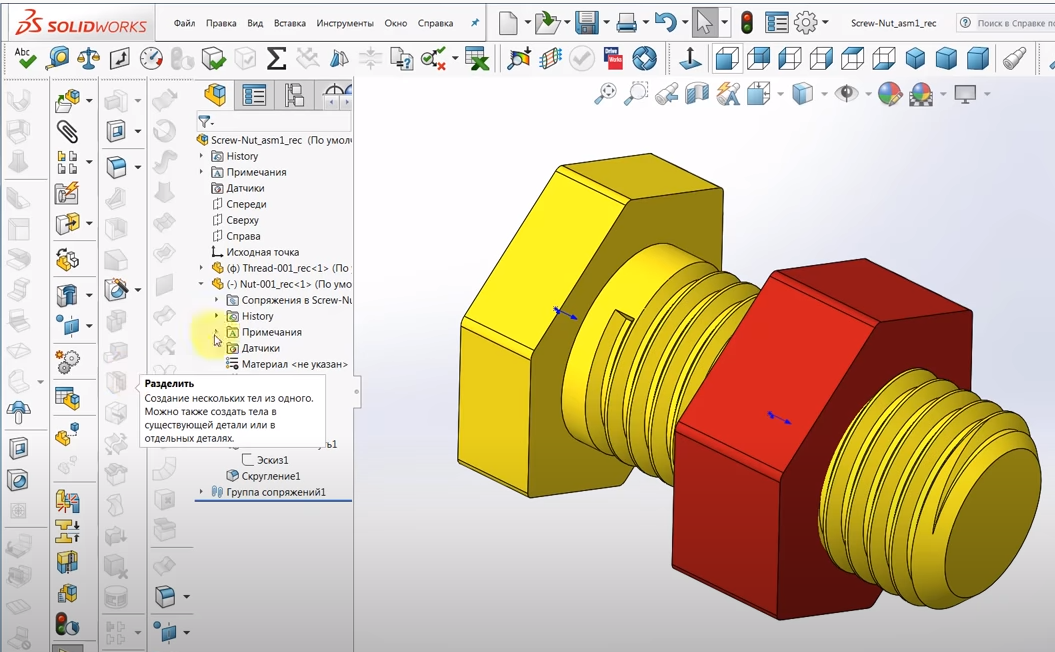Open the Save dropdown arrow

(x=606, y=23)
